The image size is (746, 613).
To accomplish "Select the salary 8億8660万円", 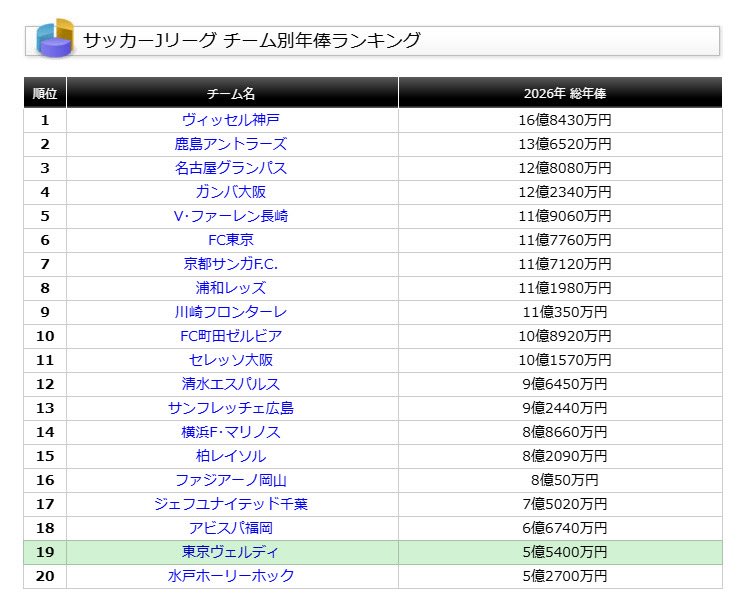I will click(x=565, y=432).
